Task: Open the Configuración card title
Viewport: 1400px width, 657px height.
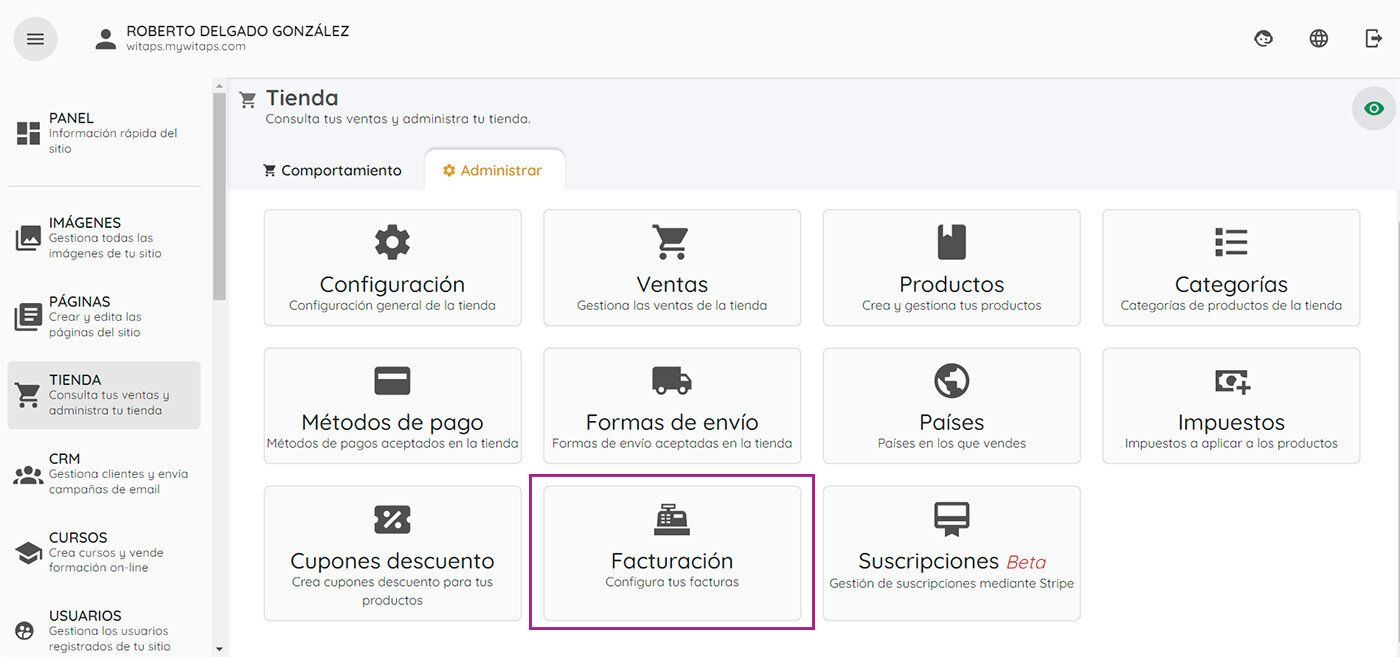Action: tap(392, 284)
